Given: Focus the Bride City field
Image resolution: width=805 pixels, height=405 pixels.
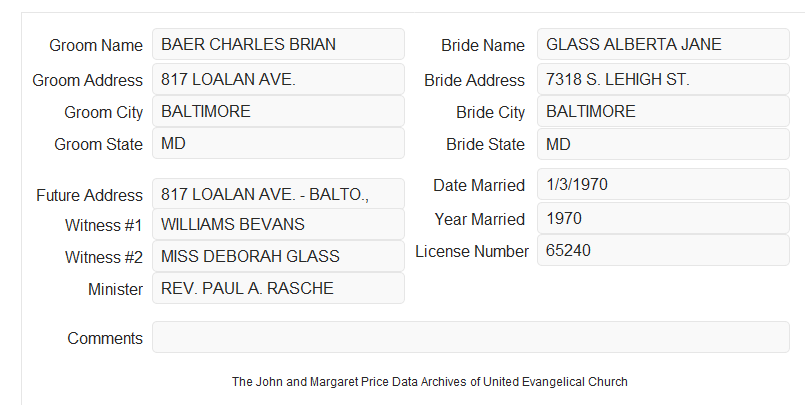Looking at the screenshot, I should tap(663, 111).
